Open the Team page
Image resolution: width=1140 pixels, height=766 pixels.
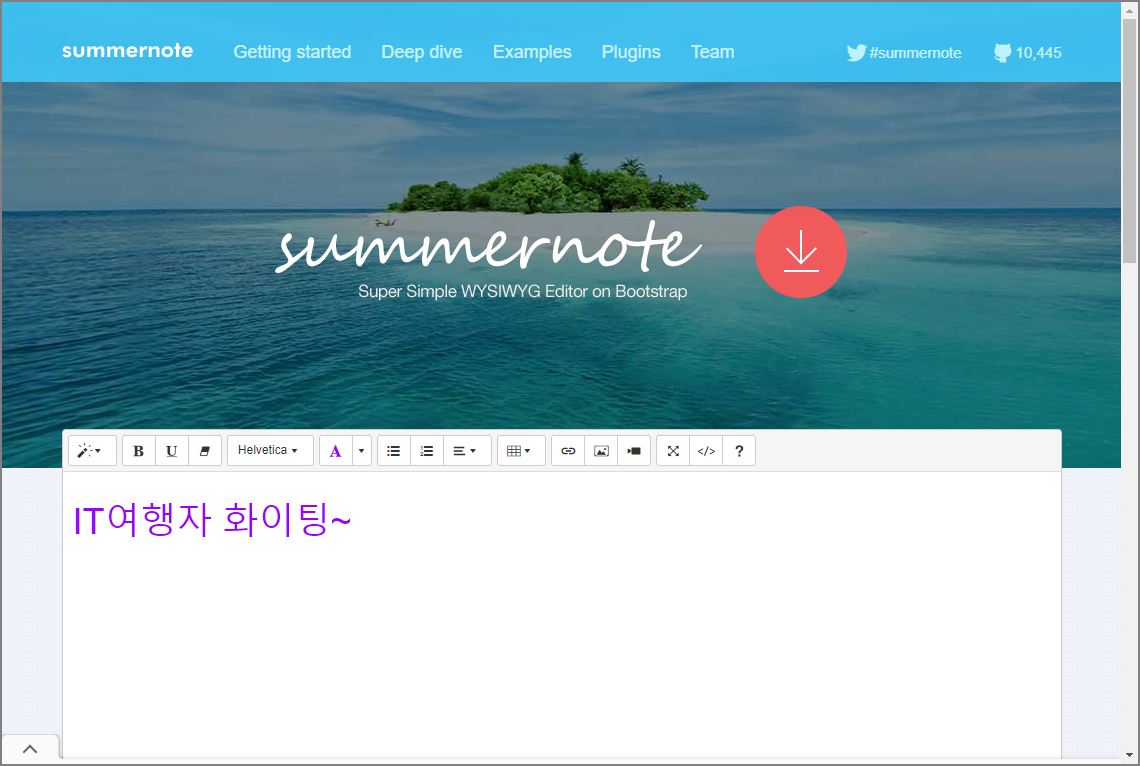point(712,52)
